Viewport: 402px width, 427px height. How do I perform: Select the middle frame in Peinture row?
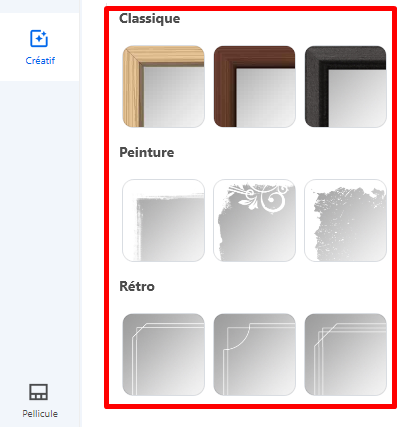pos(254,220)
